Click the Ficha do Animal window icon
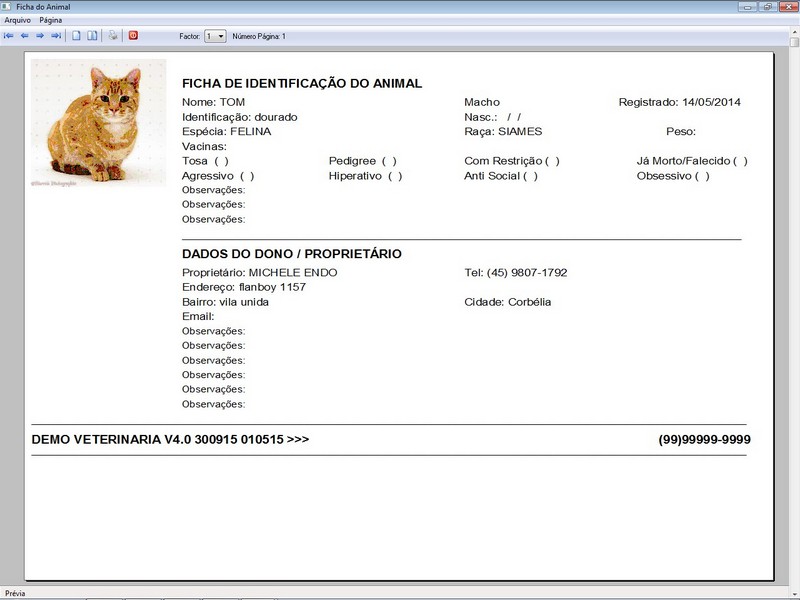 coord(6,7)
